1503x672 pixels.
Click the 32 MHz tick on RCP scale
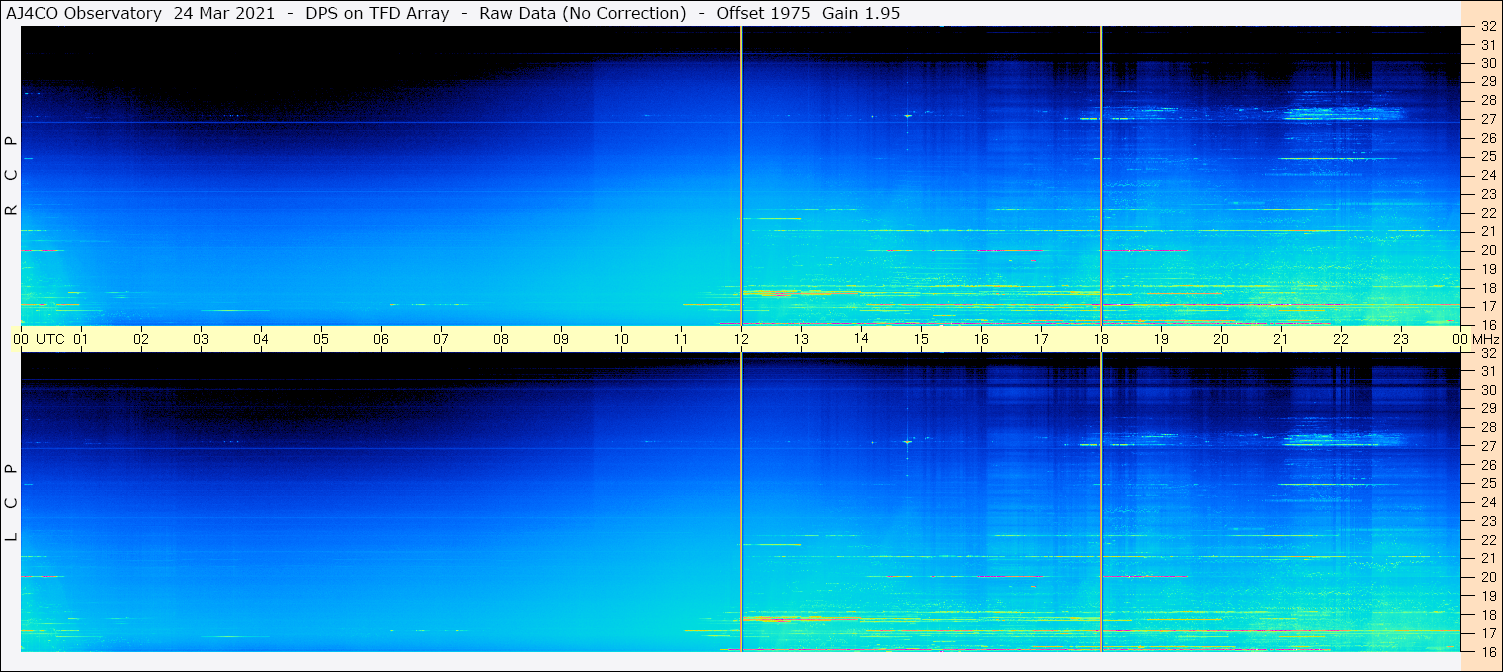pyautogui.click(x=1488, y=26)
